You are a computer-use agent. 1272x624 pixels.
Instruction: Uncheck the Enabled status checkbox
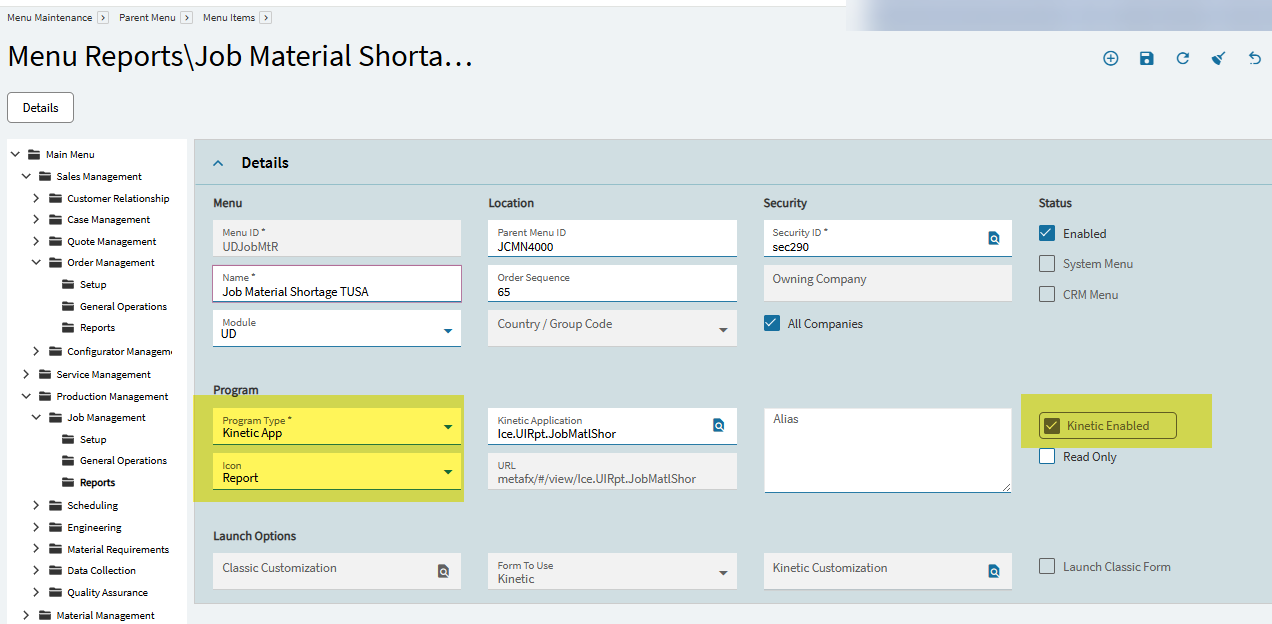tap(1047, 233)
